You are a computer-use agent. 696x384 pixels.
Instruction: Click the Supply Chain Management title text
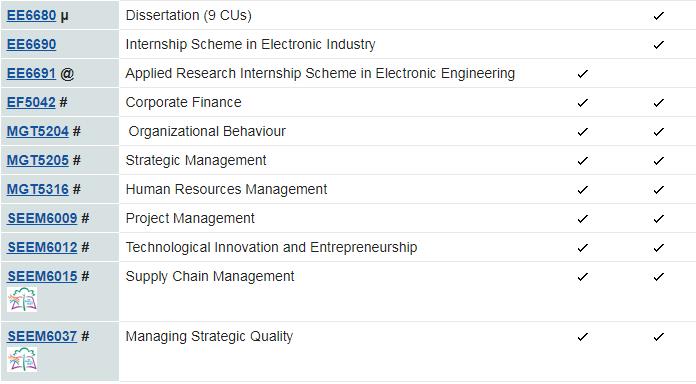click(x=210, y=277)
